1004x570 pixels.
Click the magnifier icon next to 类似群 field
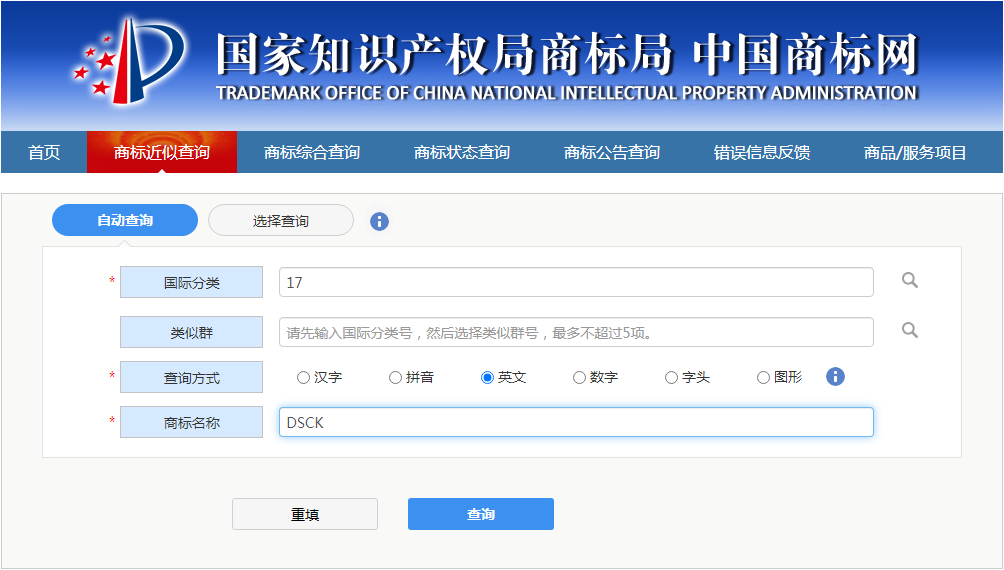pos(909,330)
